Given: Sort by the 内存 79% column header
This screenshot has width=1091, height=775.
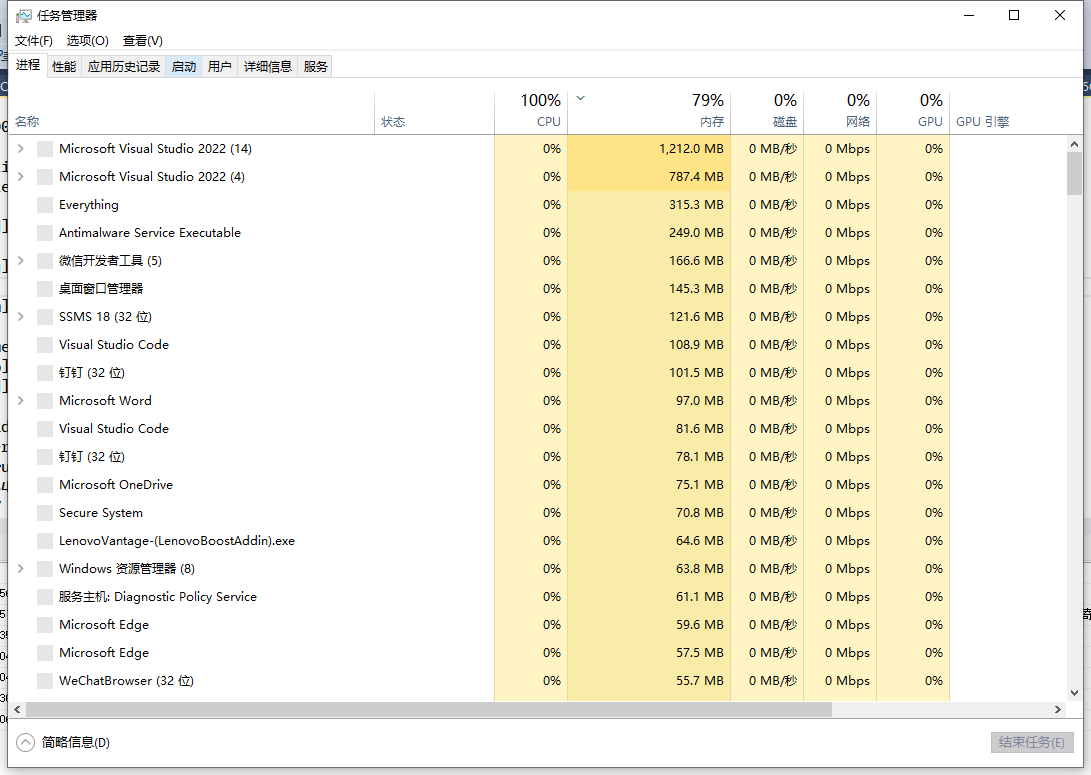Looking at the screenshot, I should tap(649, 113).
